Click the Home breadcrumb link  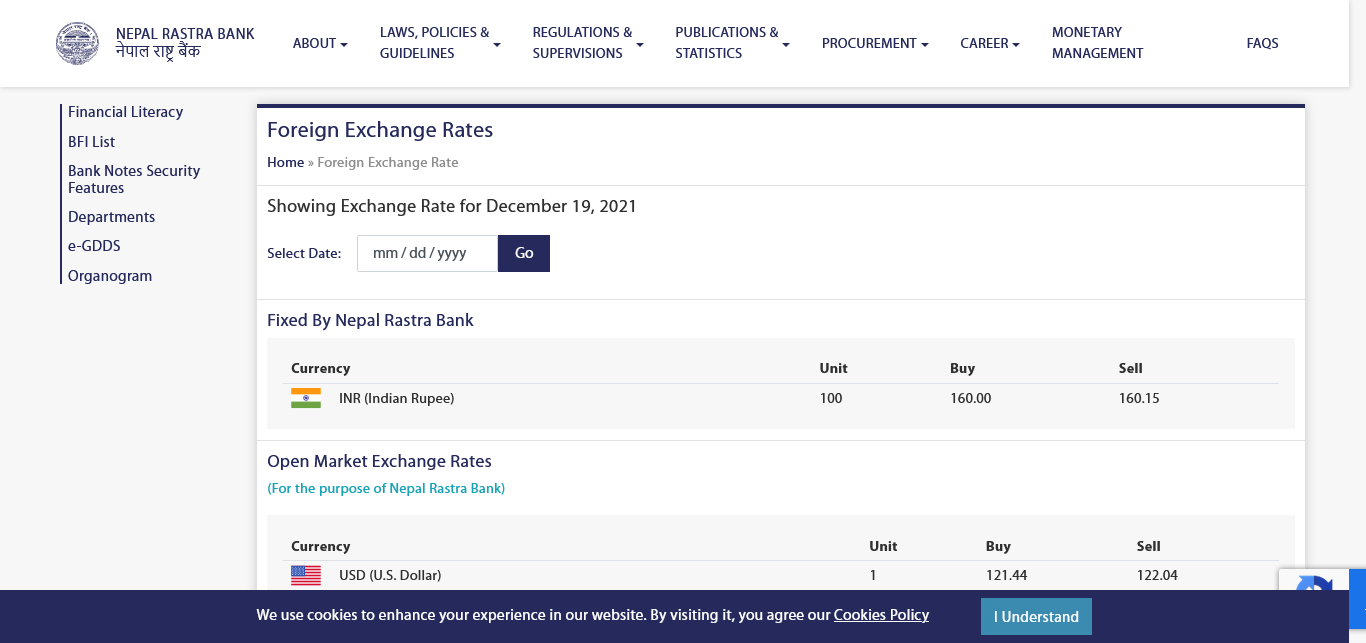[x=285, y=162]
